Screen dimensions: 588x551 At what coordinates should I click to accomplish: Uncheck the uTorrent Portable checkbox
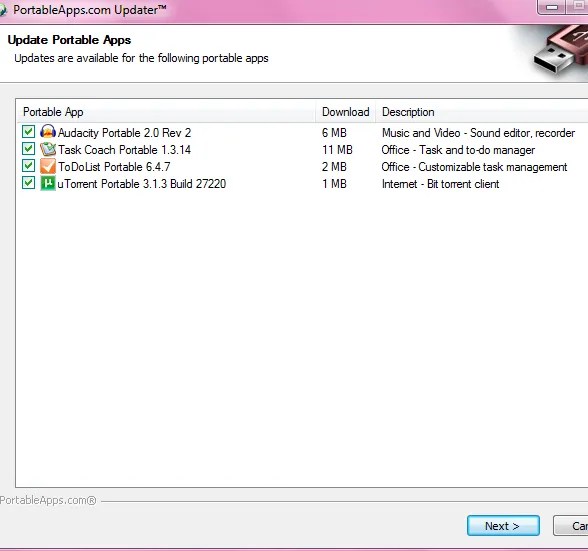(28, 183)
